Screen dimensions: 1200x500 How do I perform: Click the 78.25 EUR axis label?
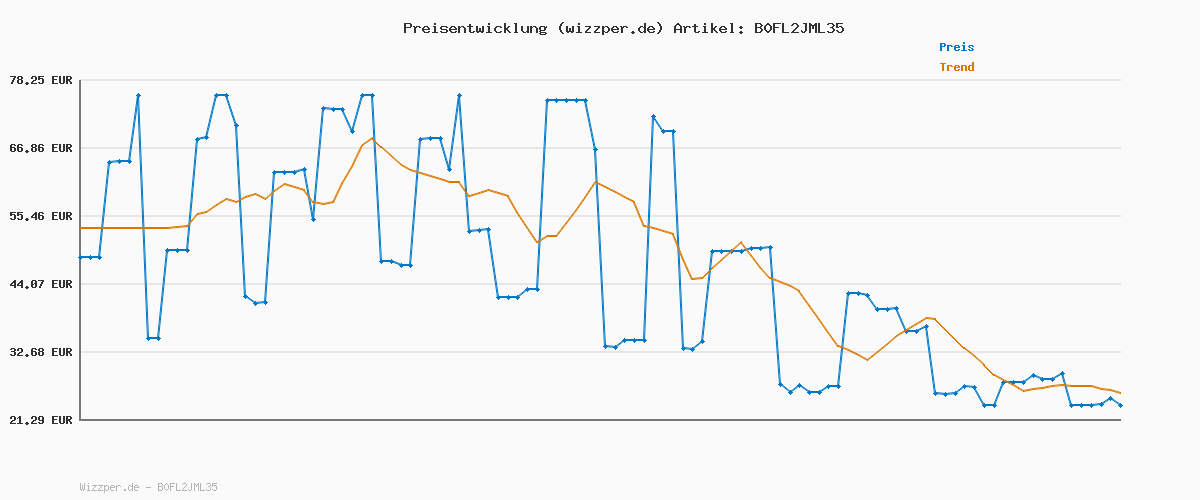point(40,80)
